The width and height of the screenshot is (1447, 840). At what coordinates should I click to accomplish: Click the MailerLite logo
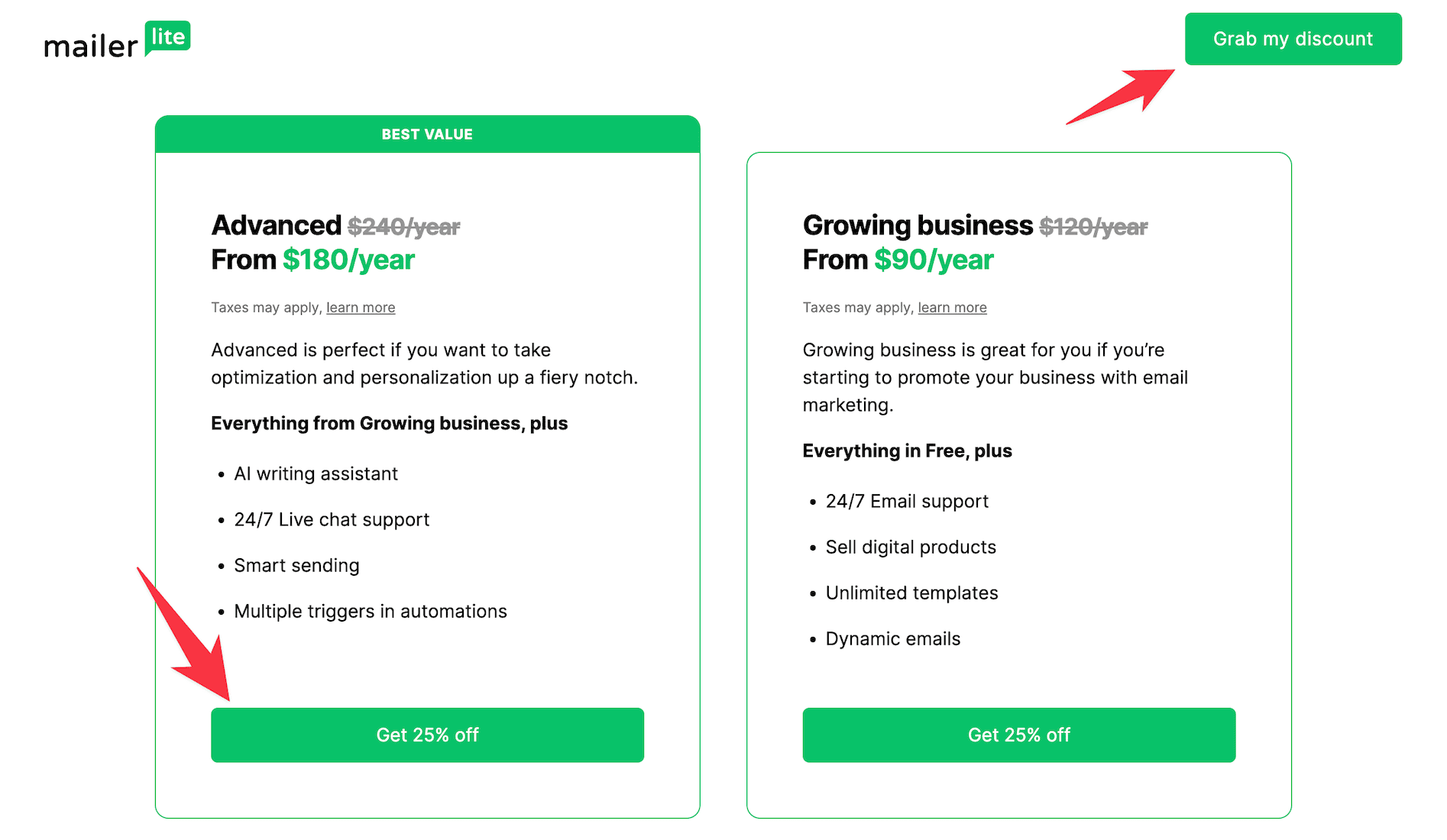coord(117,41)
